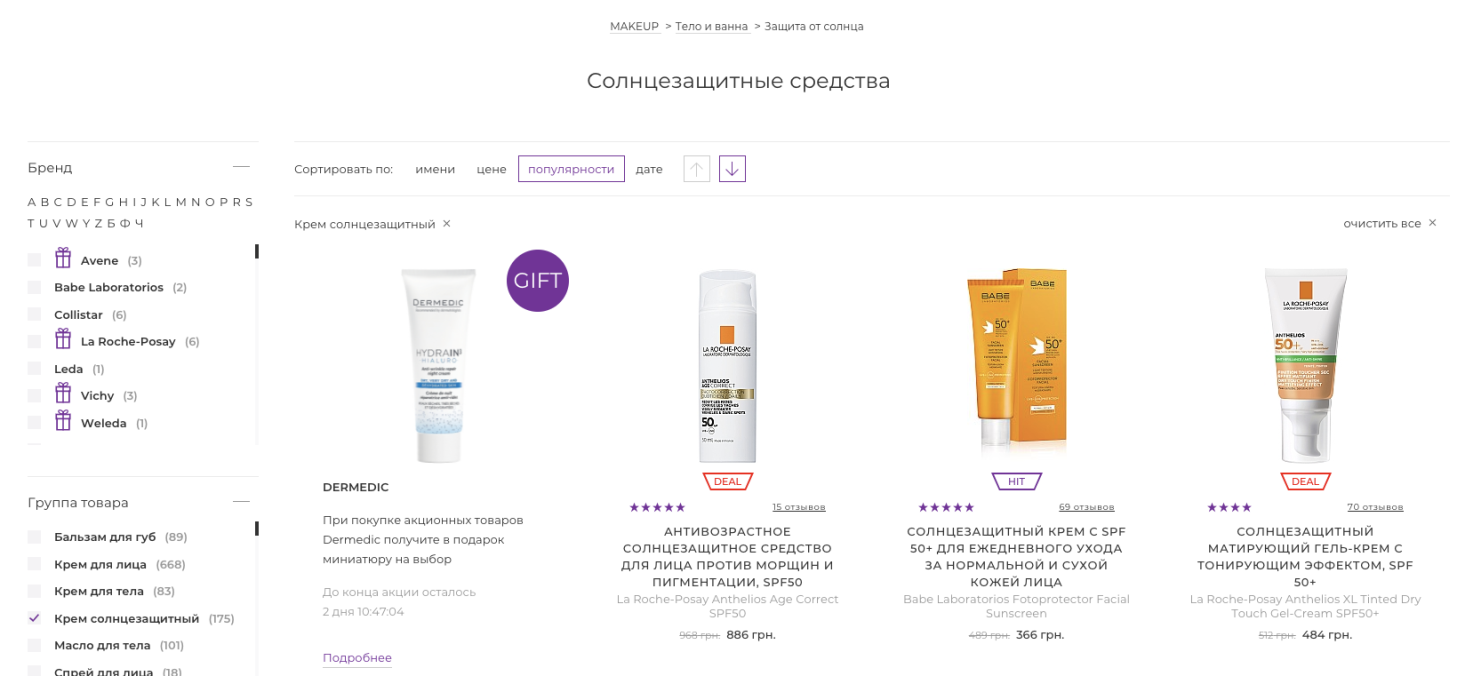Click the gift icon next to Weleda
The image size is (1473, 676).
(63, 420)
